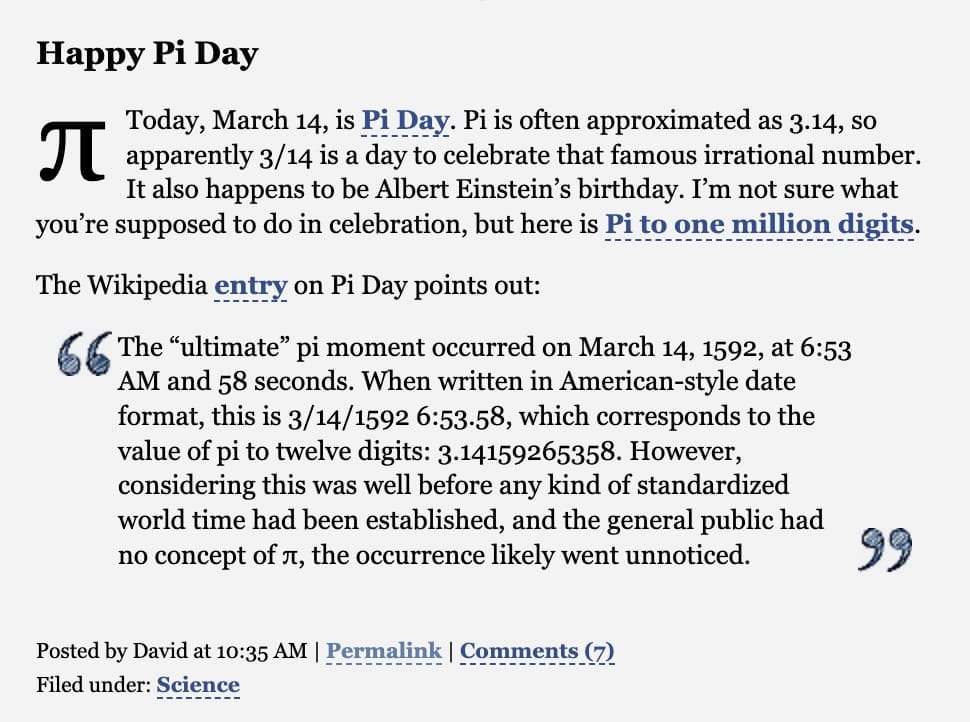
Task: Open the Science category link
Action: tap(198, 685)
